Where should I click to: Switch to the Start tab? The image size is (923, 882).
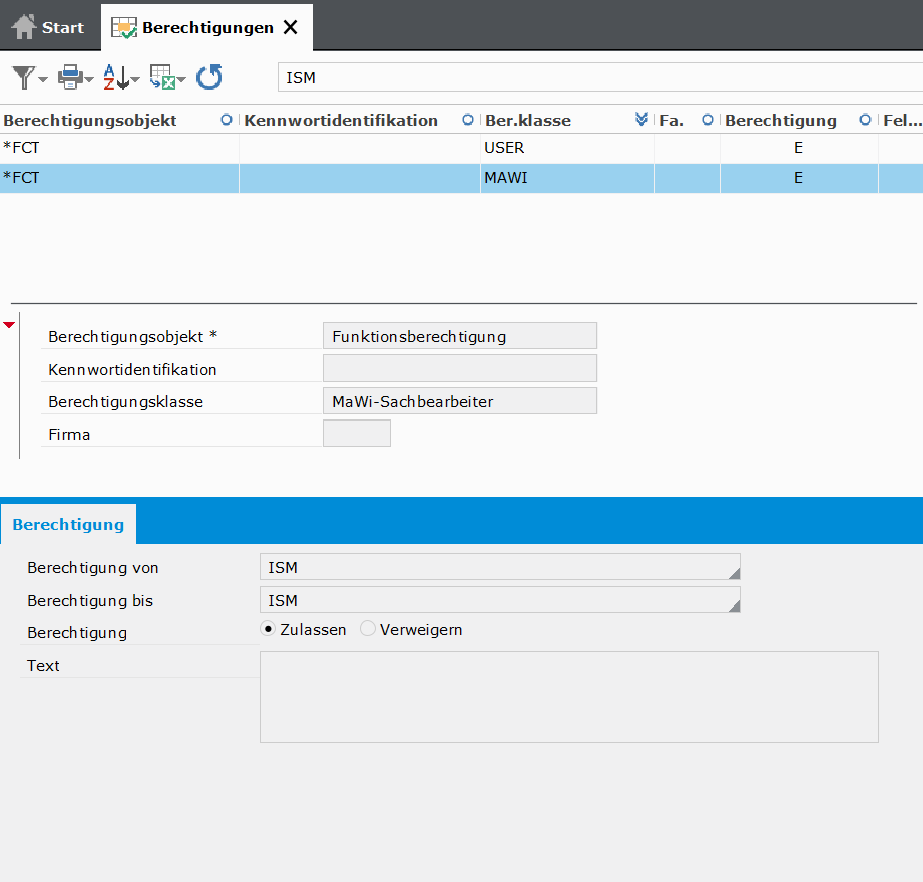pos(48,27)
